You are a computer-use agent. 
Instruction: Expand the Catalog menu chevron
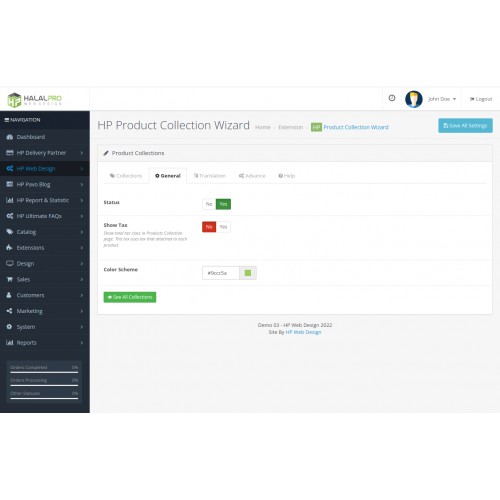[x=82, y=232]
